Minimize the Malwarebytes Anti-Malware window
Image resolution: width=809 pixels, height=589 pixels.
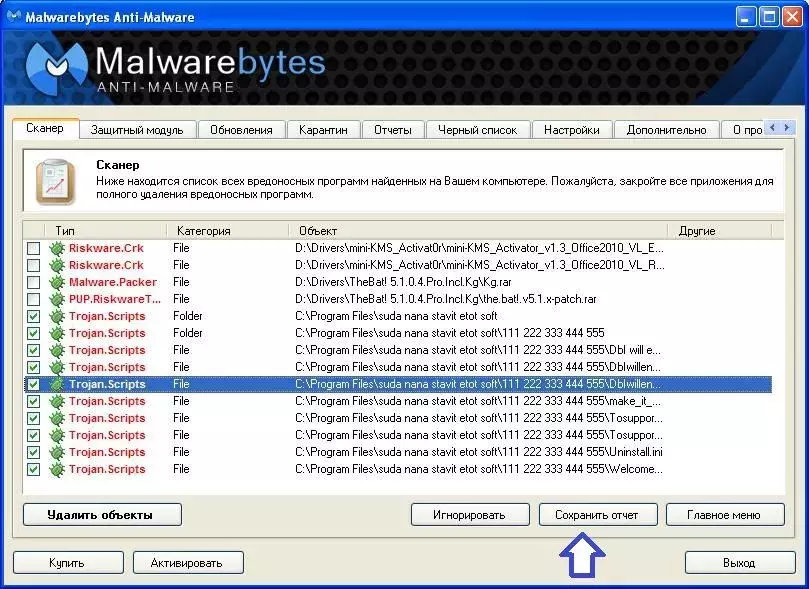(x=745, y=17)
